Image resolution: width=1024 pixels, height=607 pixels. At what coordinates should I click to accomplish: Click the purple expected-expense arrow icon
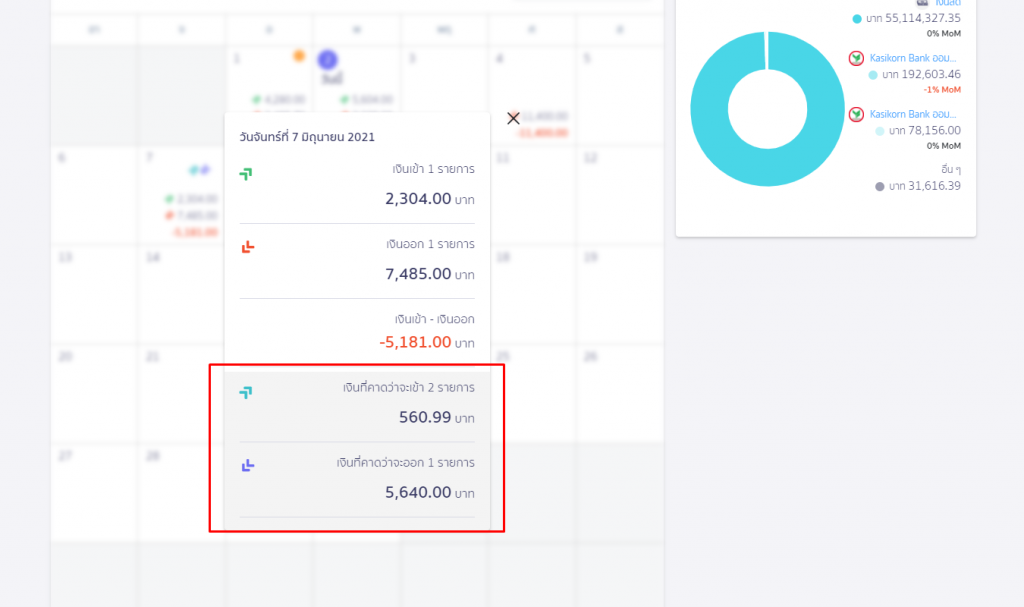pyautogui.click(x=248, y=465)
